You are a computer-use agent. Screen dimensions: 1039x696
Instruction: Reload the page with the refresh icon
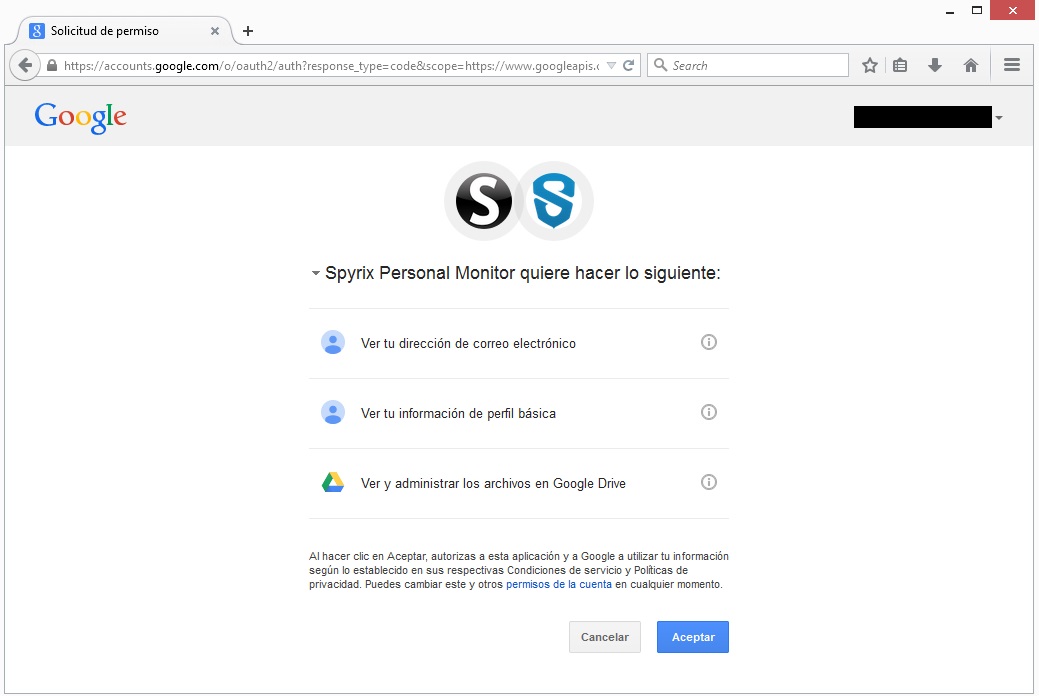[x=628, y=65]
